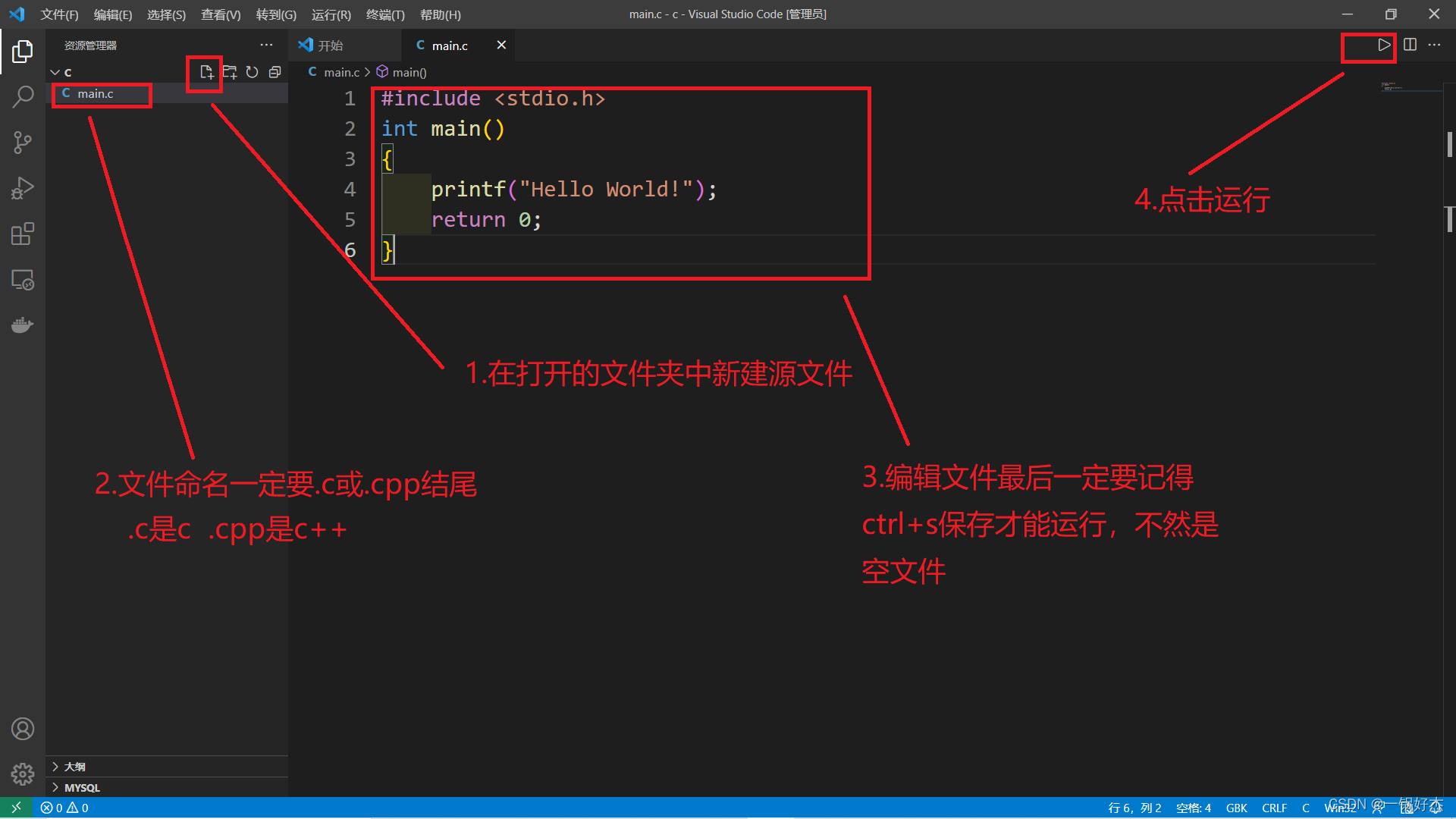Screen dimensions: 1456x819
Task: Split the editor to the right
Action: [1410, 45]
